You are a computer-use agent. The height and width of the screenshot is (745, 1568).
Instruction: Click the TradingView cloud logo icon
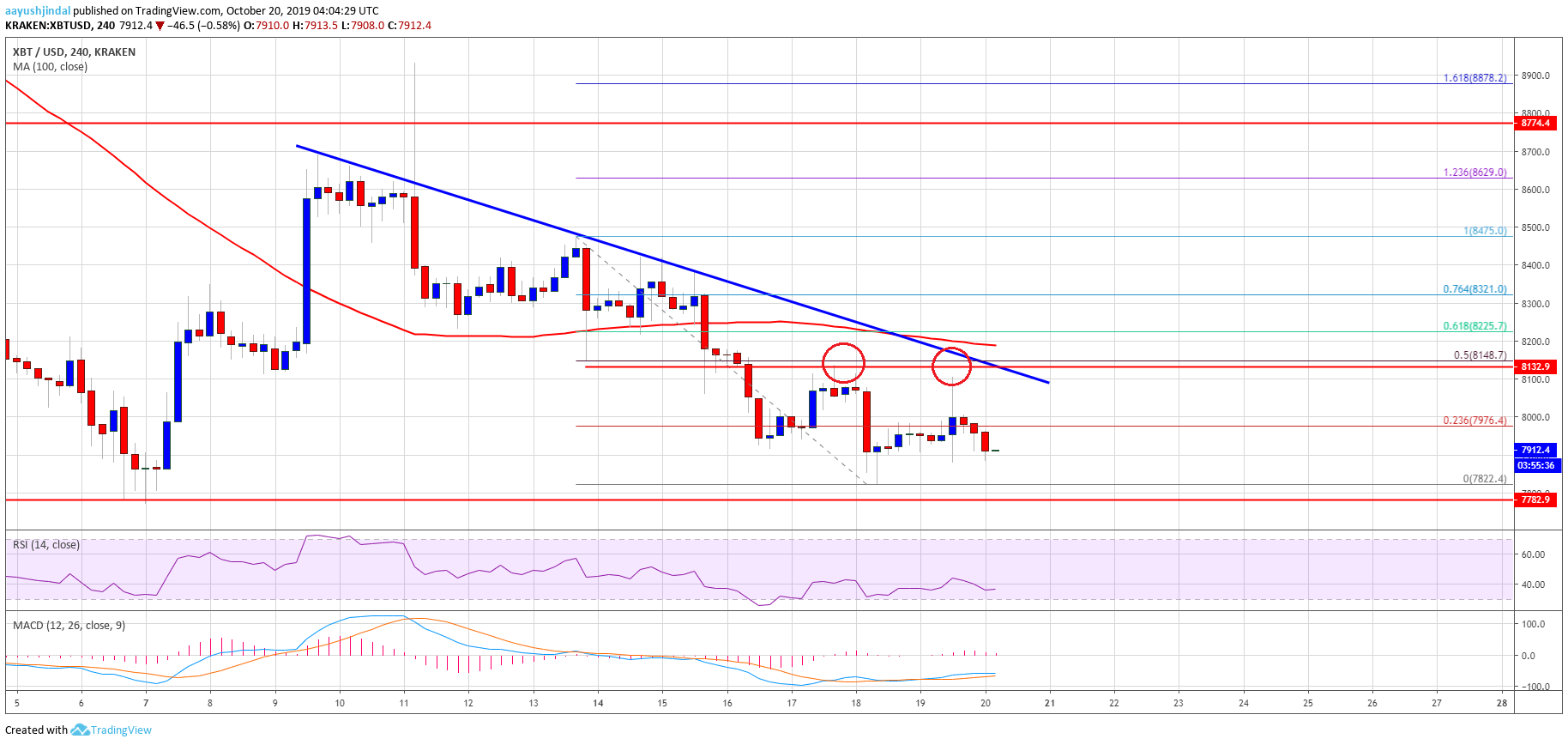(80, 730)
